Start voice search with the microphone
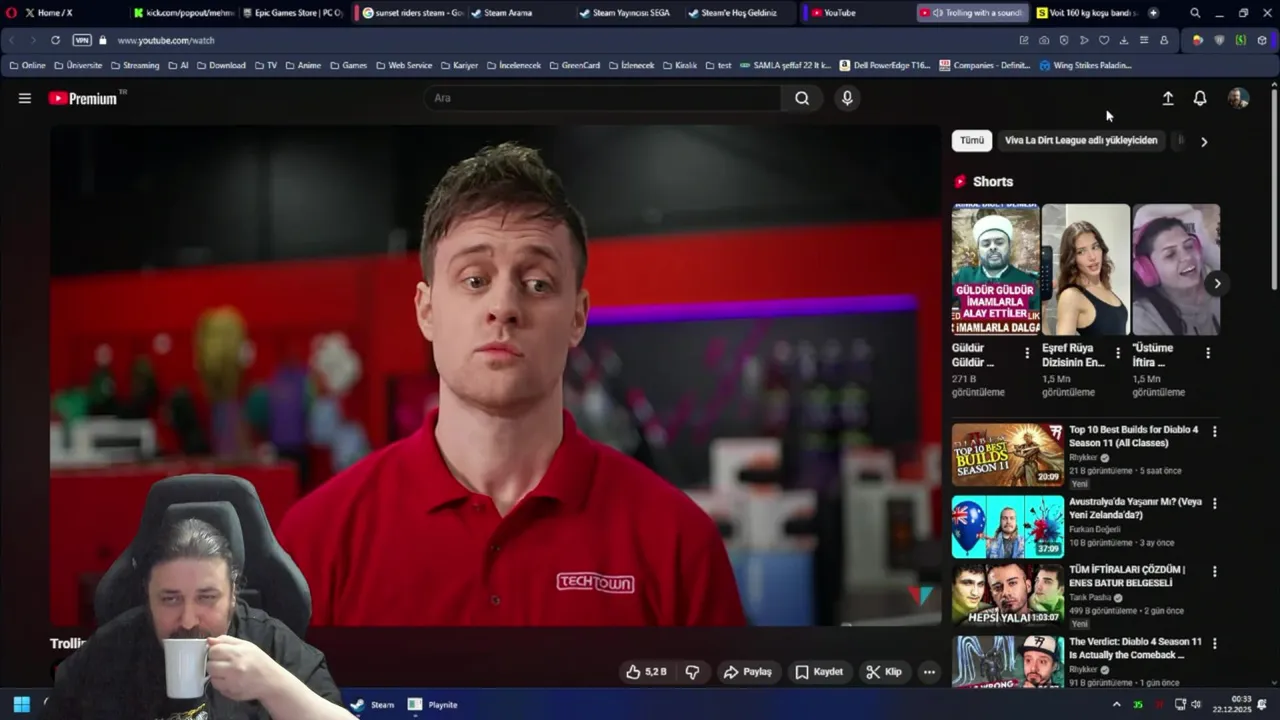The width and height of the screenshot is (1280, 720). click(847, 98)
